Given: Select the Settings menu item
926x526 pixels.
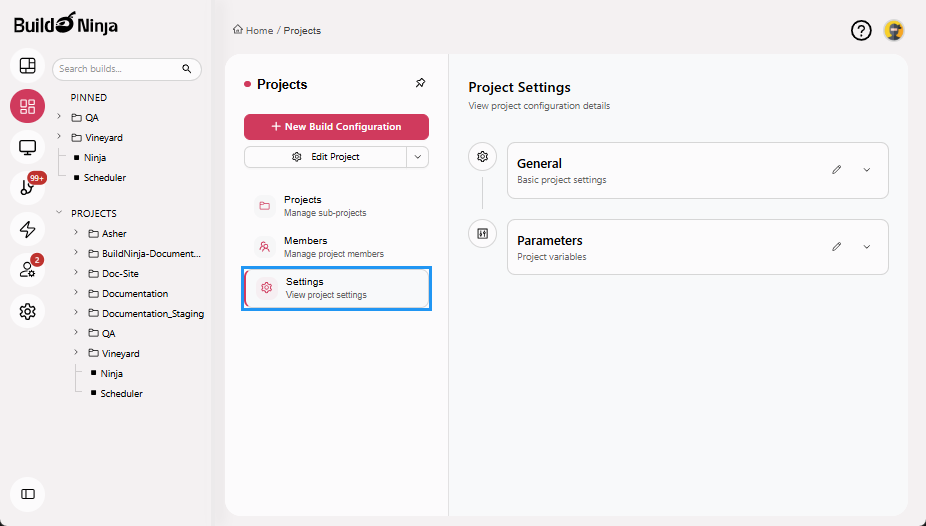Looking at the screenshot, I should (336, 288).
